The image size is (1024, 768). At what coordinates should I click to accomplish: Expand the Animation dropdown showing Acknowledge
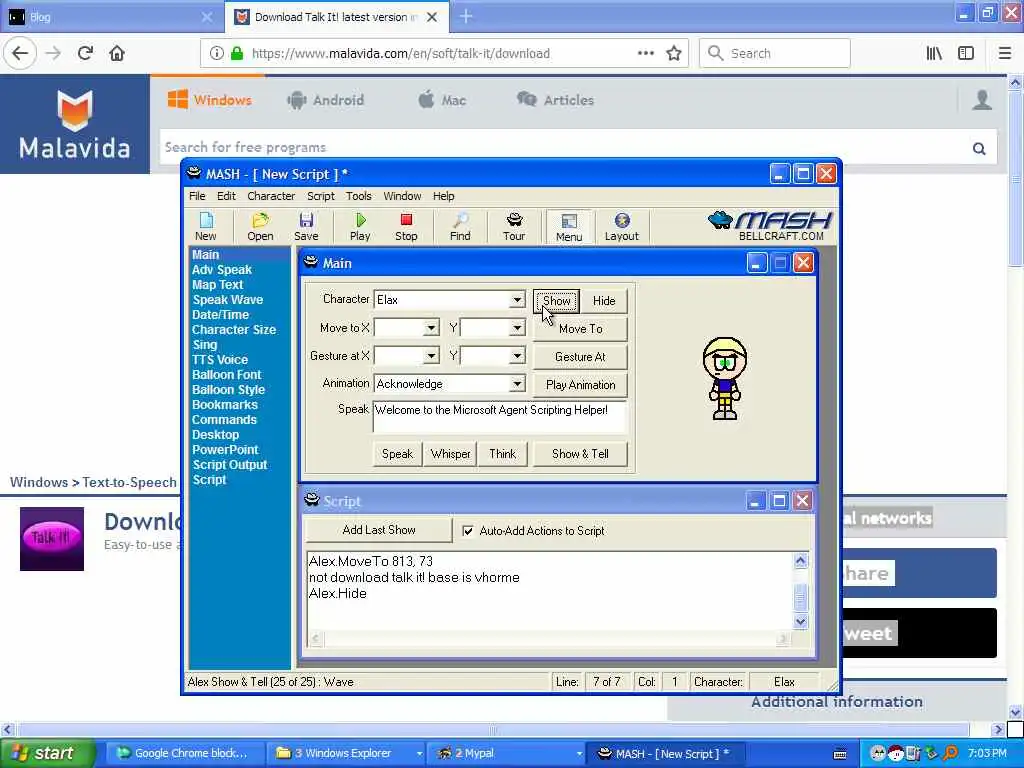pos(517,384)
